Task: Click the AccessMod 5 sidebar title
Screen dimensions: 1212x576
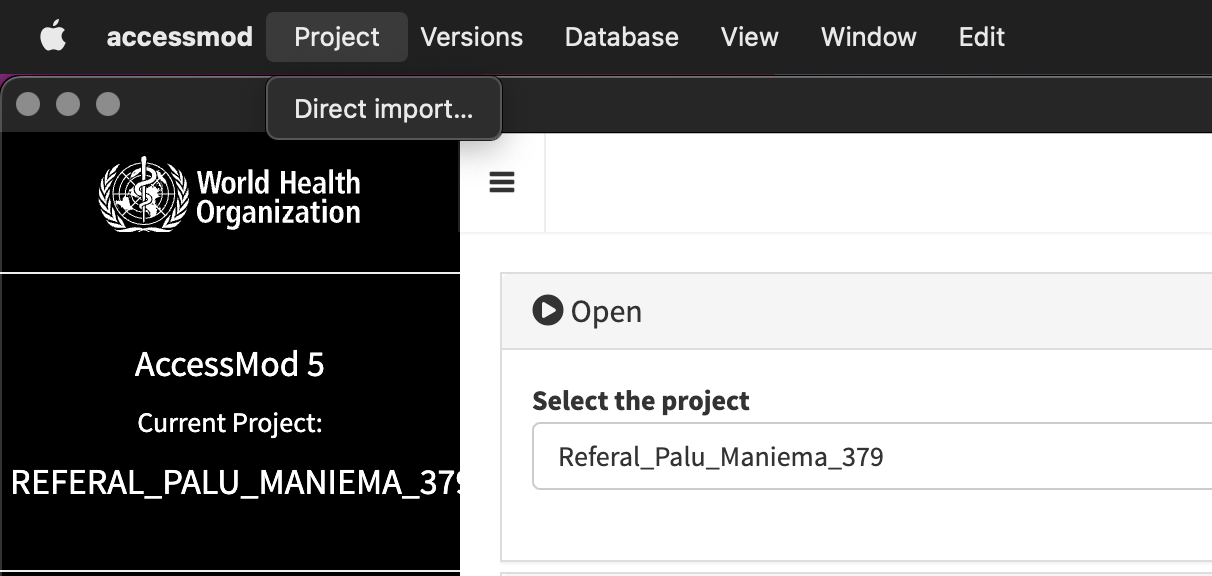Action: pos(229,364)
